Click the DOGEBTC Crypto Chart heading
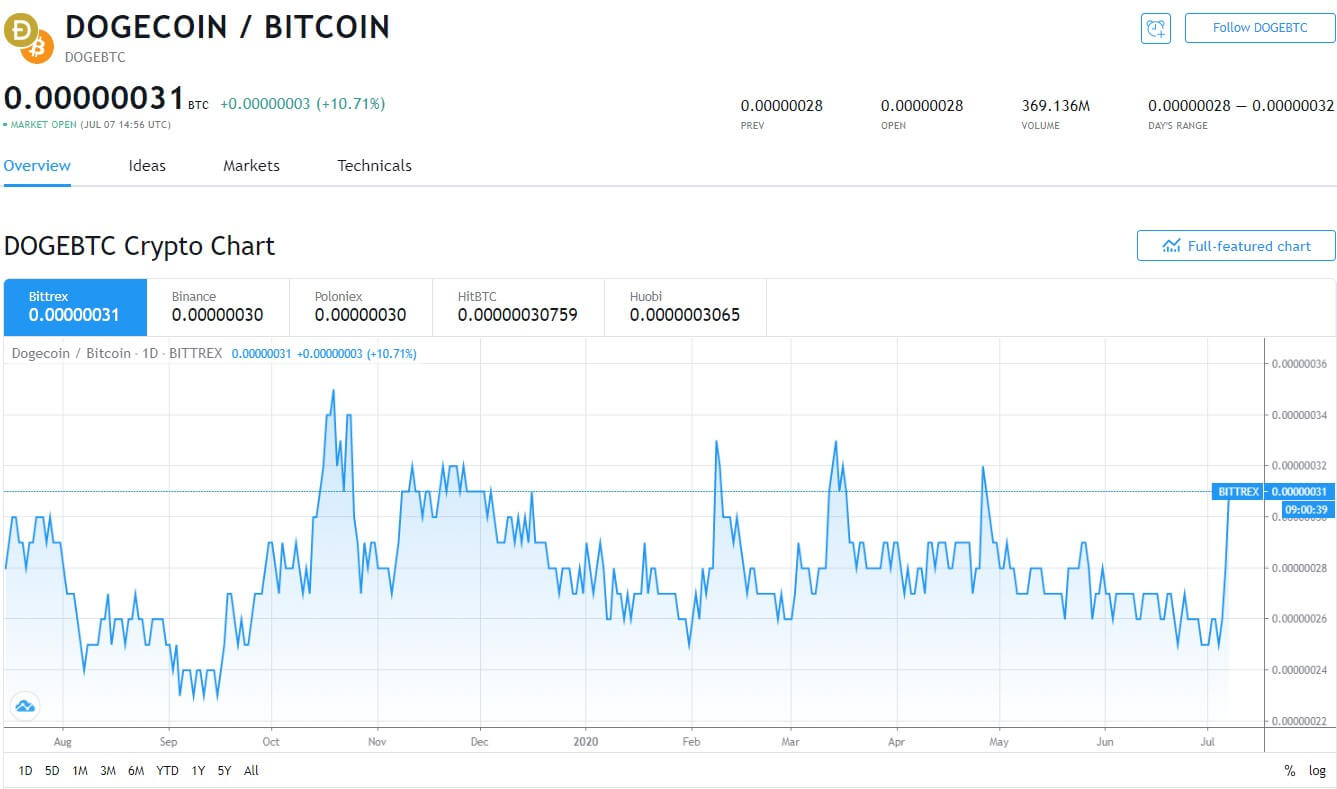This screenshot has height=789, width=1337. click(139, 246)
